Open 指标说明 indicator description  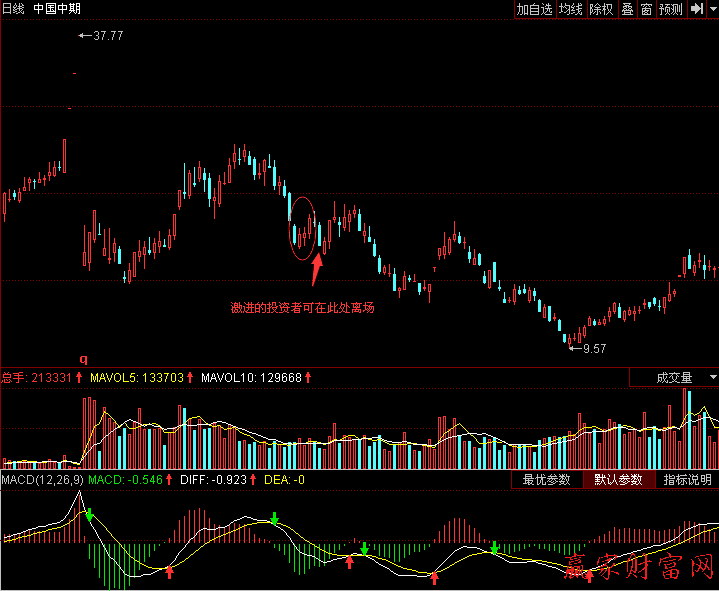click(x=688, y=480)
